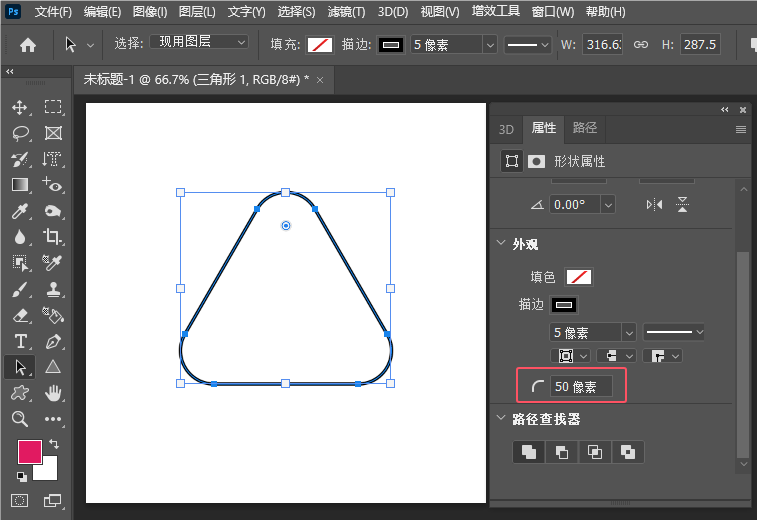Select the Horizontal Type tool
This screenshot has width=757, height=520.
coord(20,341)
